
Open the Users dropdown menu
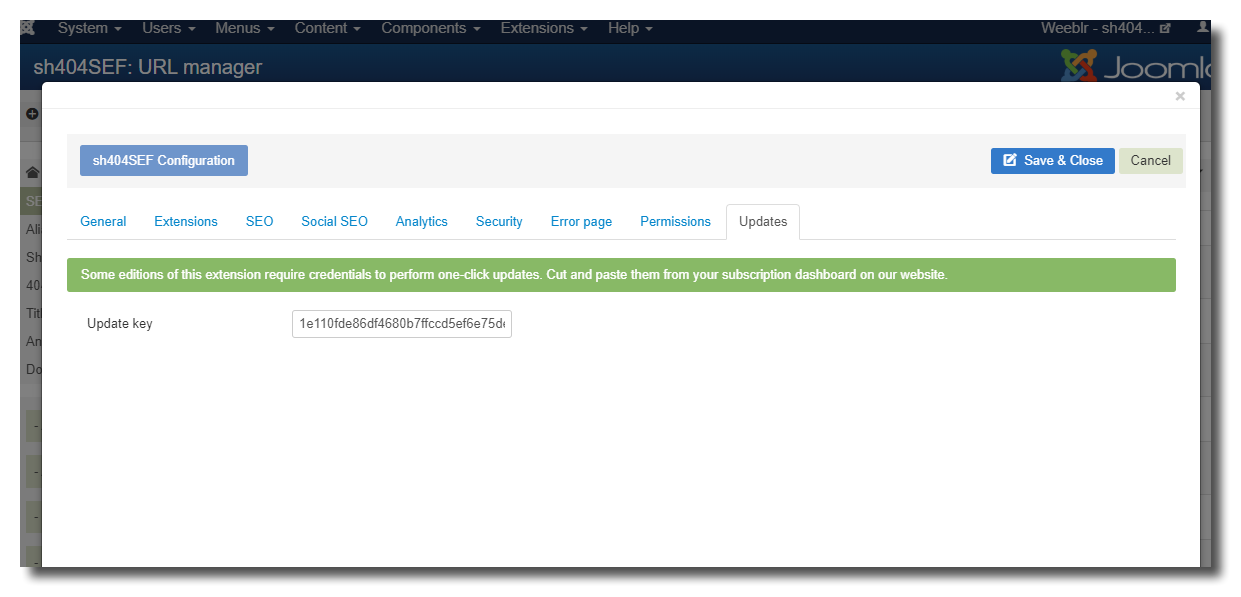pyautogui.click(x=169, y=28)
